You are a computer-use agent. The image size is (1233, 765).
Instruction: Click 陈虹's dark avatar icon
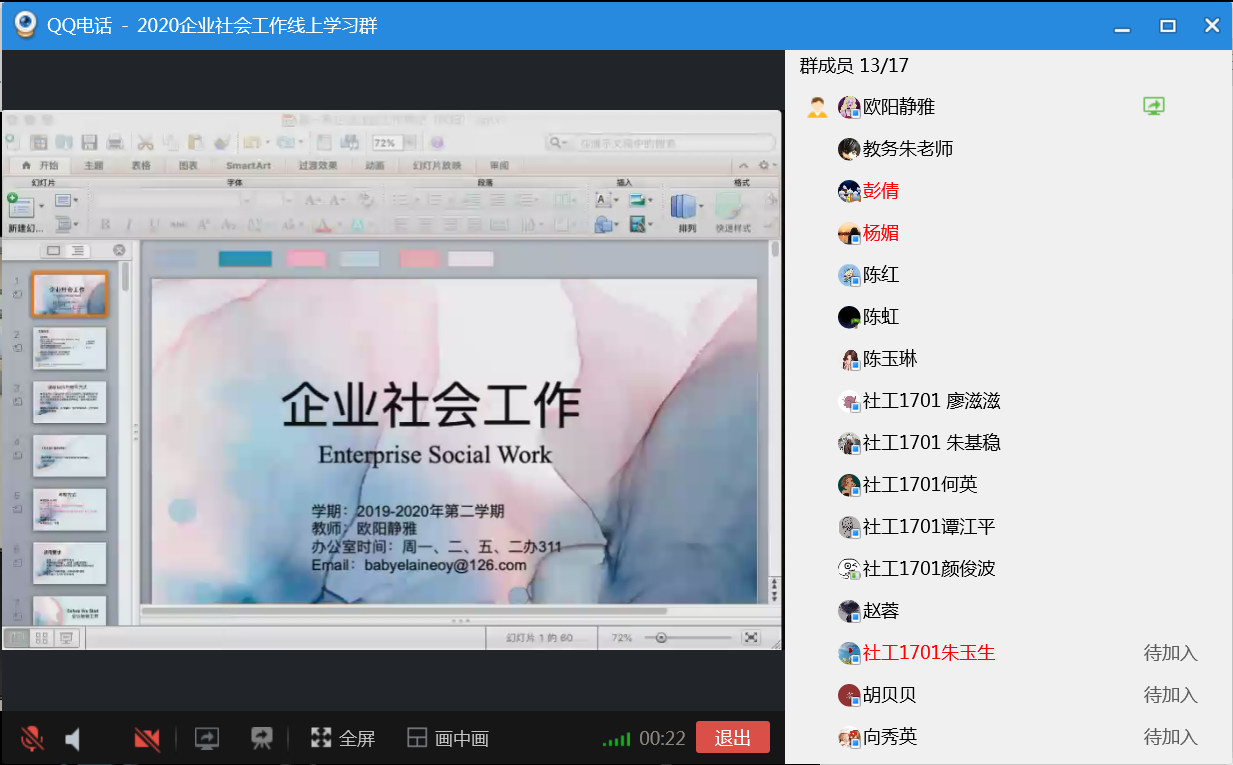(849, 317)
